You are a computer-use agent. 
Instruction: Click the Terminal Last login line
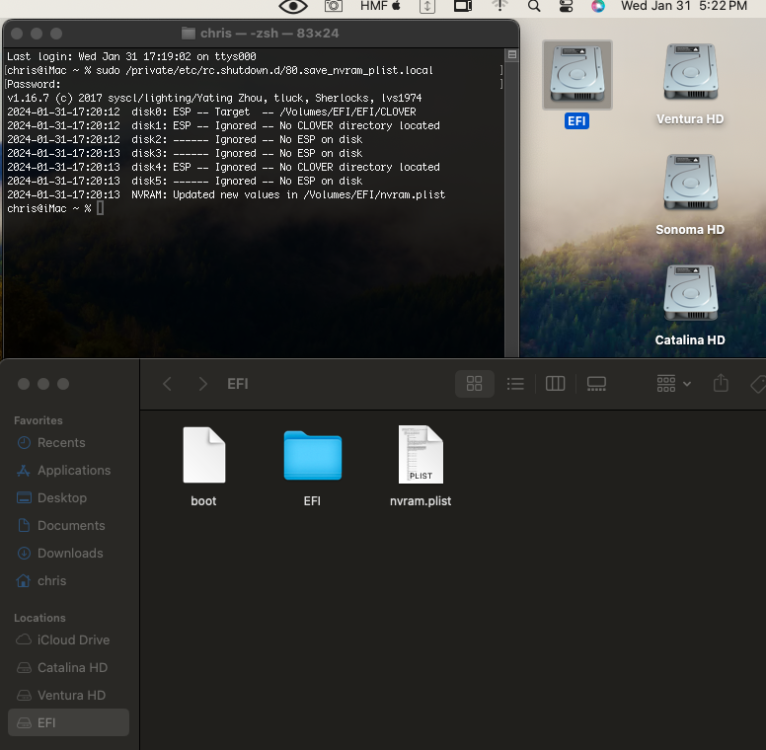coord(131,57)
